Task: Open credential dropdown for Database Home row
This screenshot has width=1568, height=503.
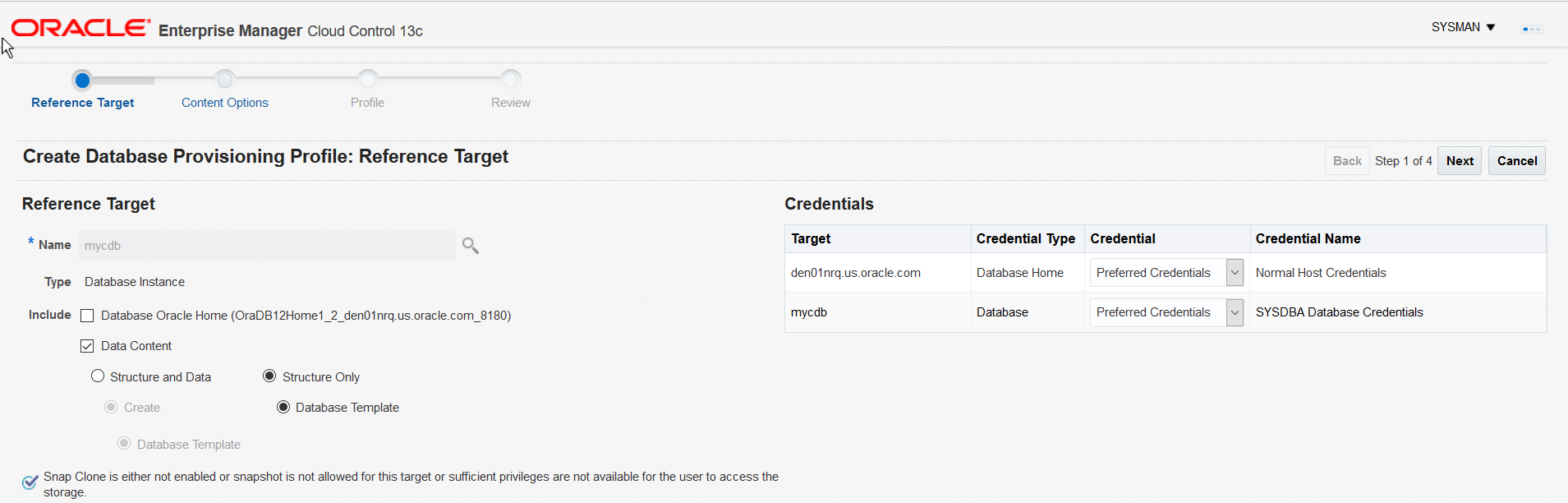Action: pyautogui.click(x=1235, y=273)
